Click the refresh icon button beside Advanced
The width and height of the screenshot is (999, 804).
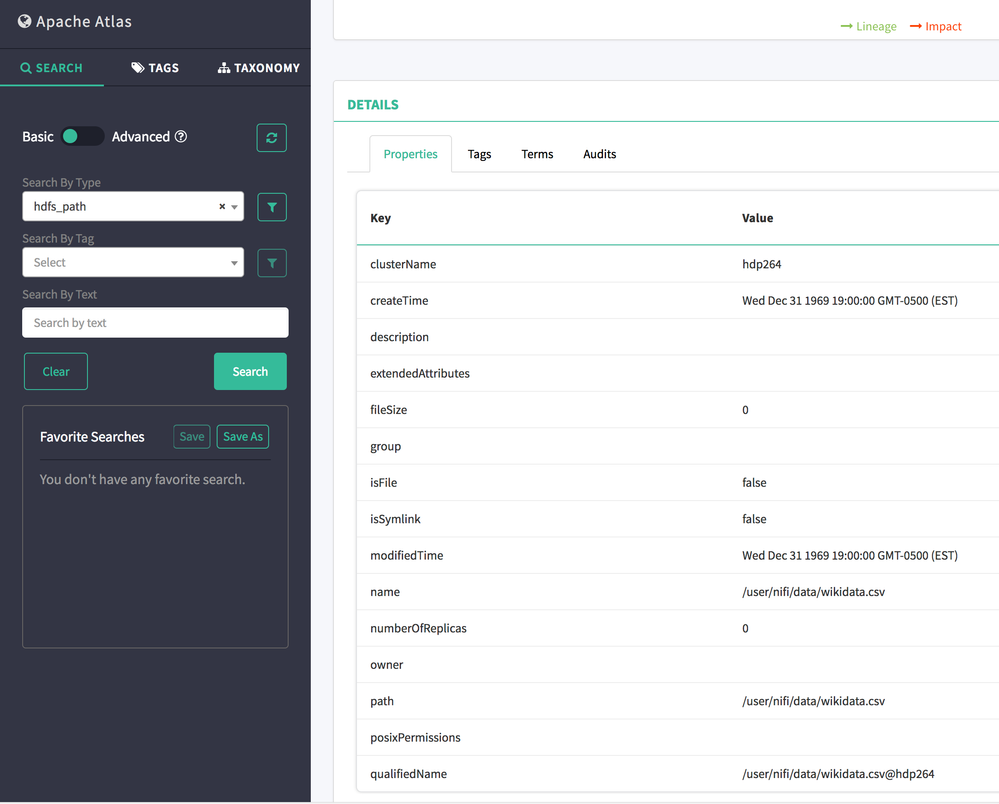pyautogui.click(x=271, y=138)
